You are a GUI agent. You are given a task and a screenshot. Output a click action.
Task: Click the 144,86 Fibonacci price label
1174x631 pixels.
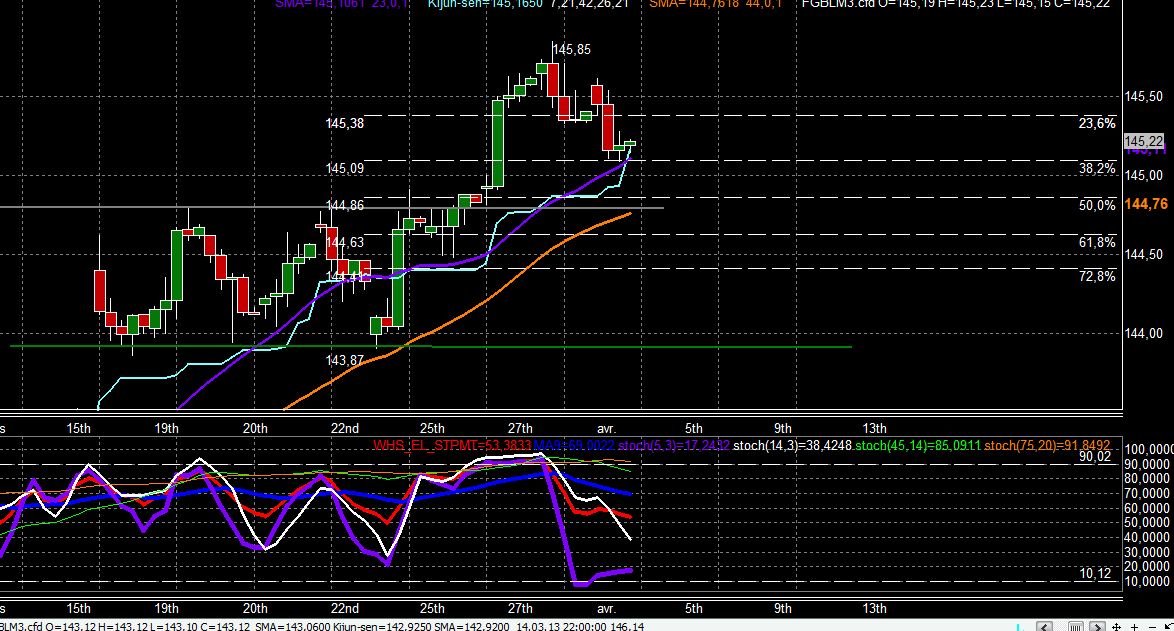[344, 205]
